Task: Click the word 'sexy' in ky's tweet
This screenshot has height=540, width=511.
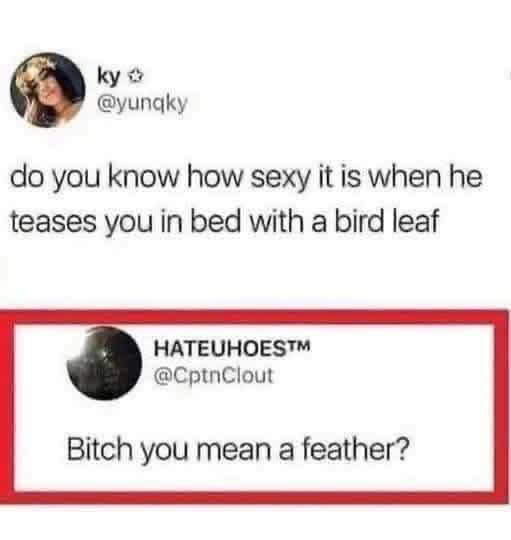Action: 280,180
